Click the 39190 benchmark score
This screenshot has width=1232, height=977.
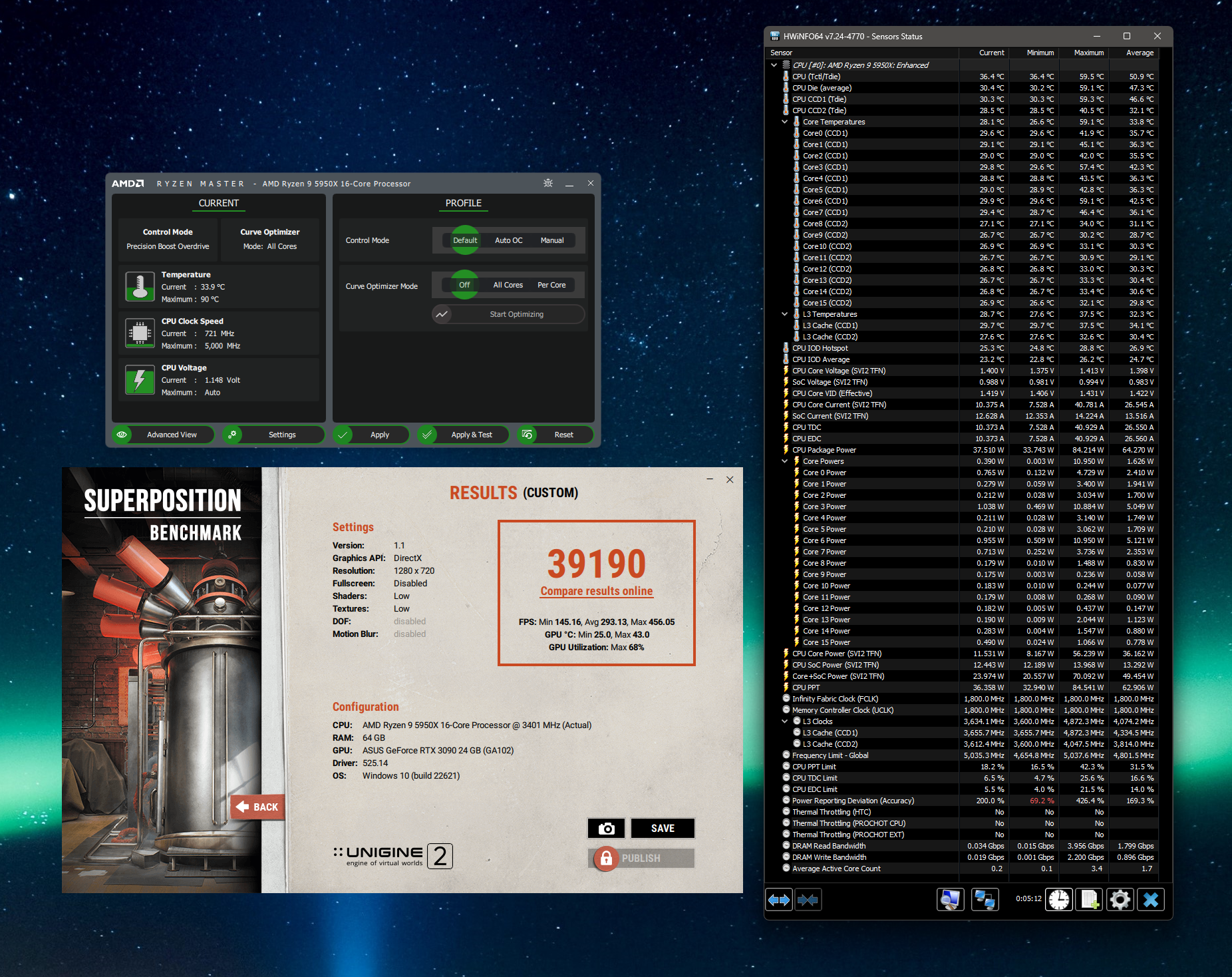(597, 564)
